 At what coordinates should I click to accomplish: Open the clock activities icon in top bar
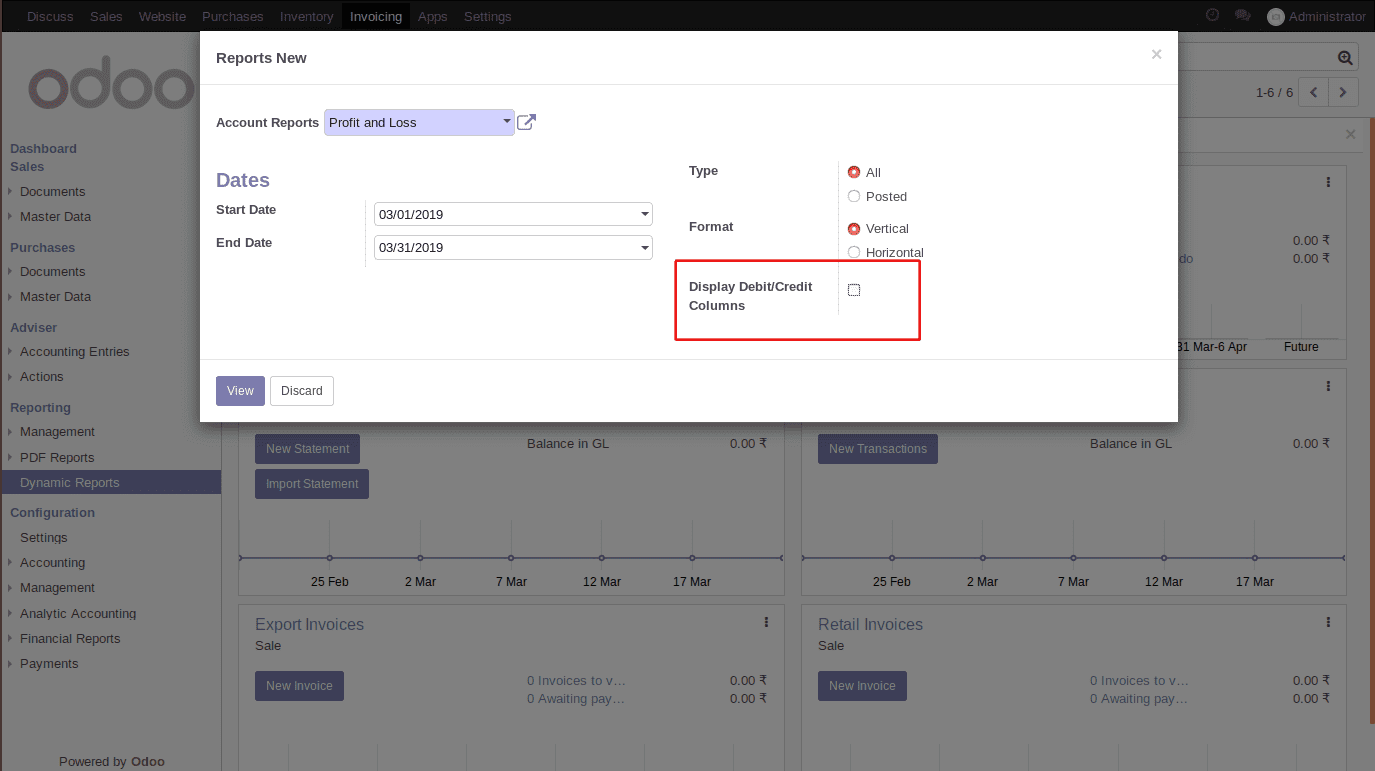pos(1213,15)
